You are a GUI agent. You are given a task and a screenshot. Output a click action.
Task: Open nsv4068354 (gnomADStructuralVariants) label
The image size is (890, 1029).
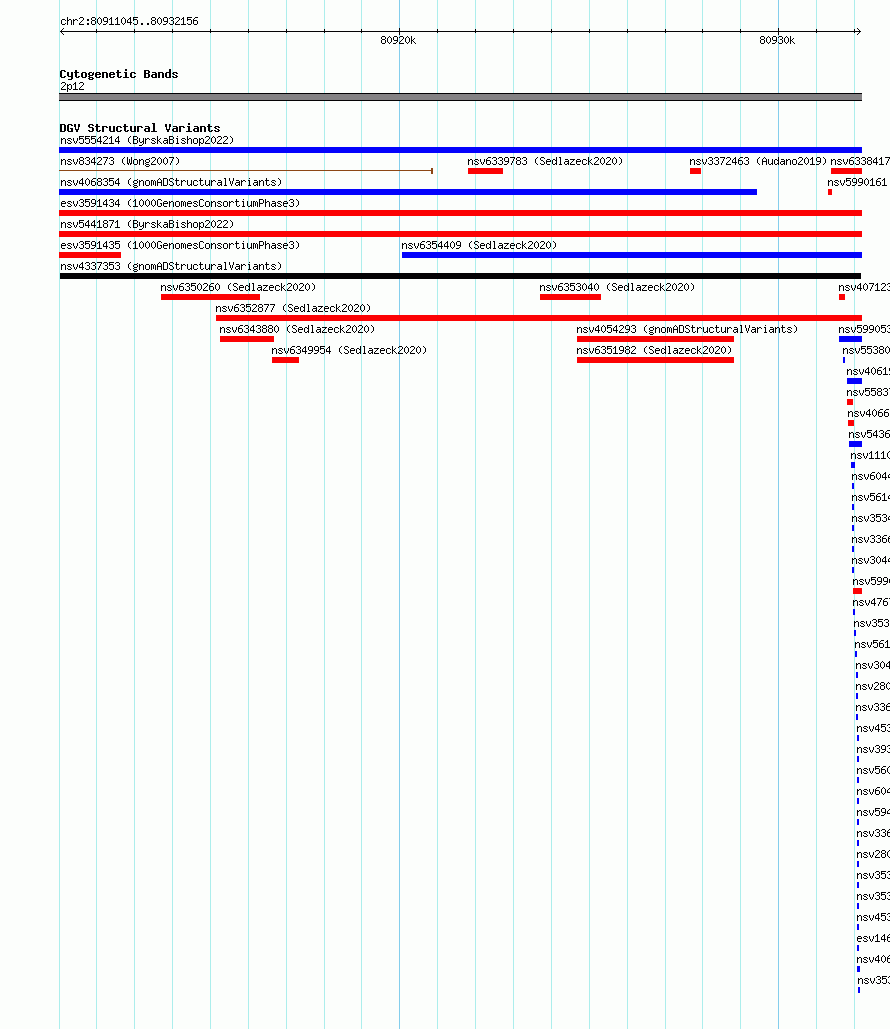tap(171, 182)
